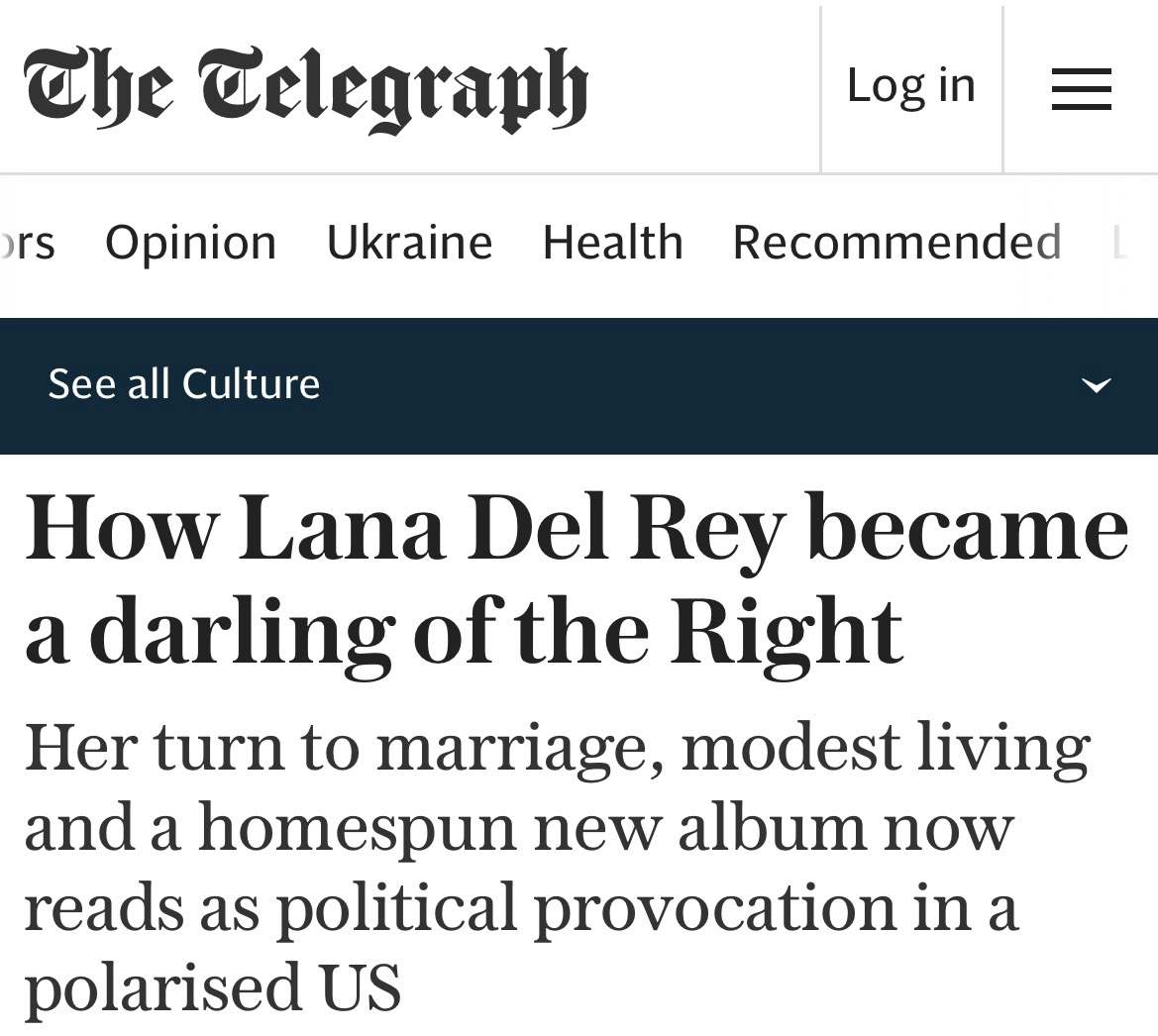Click "polarised US" in the subheading

point(212,987)
